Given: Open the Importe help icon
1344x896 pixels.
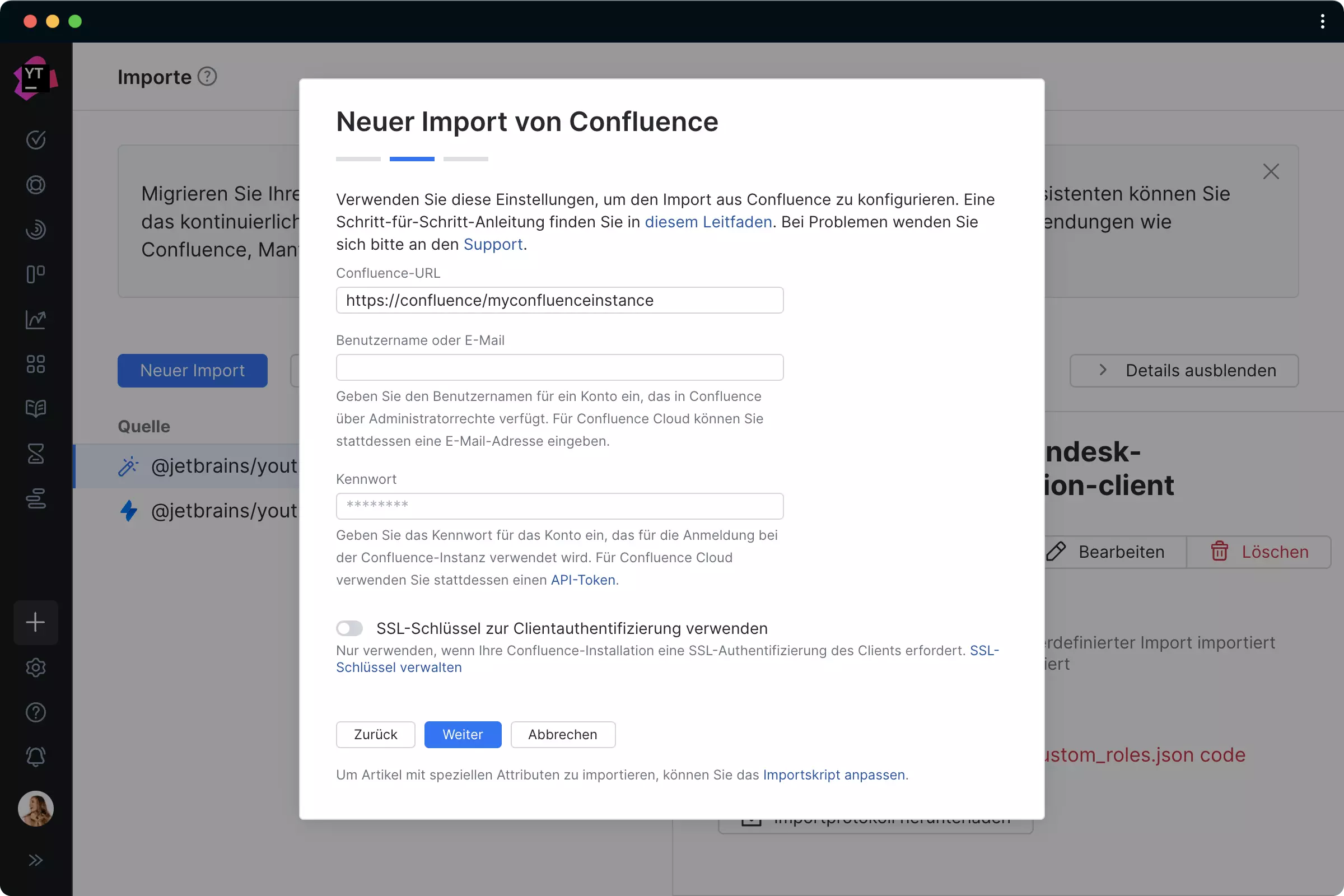Looking at the screenshot, I should point(207,76).
